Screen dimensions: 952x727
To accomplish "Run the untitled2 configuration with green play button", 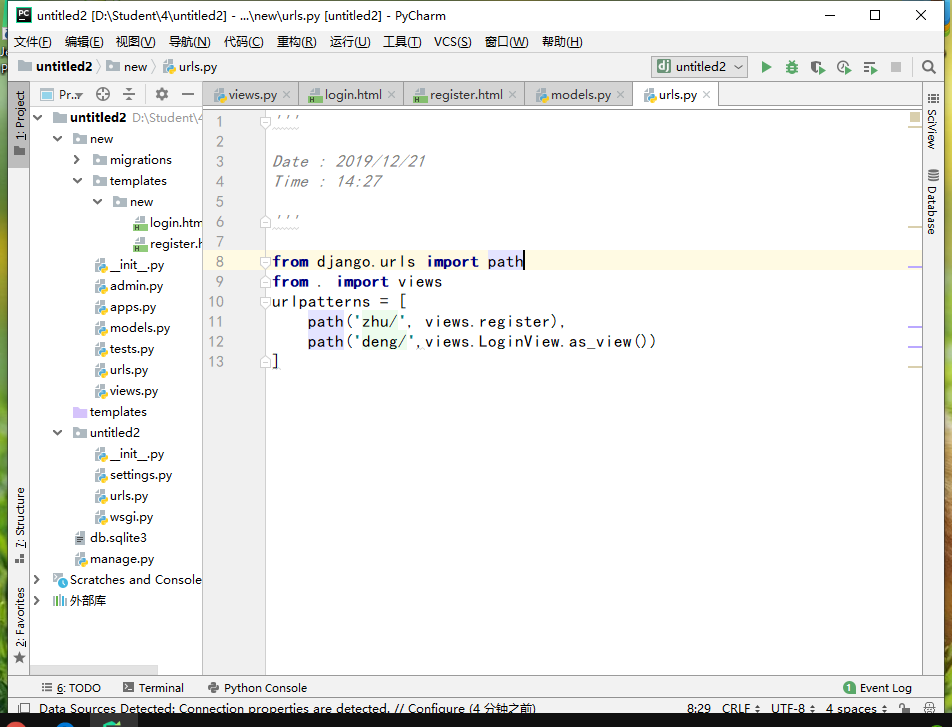I will click(x=766, y=67).
